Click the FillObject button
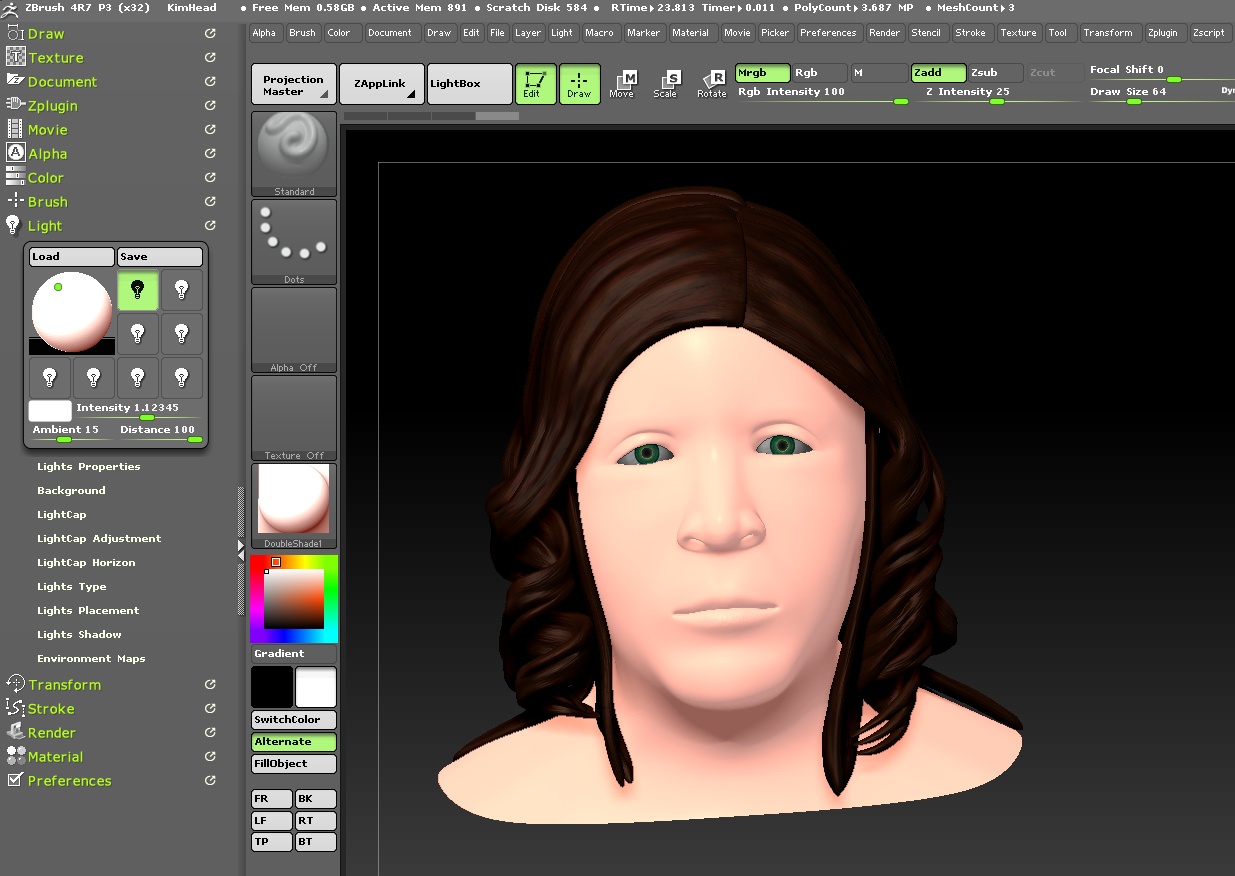 [294, 764]
